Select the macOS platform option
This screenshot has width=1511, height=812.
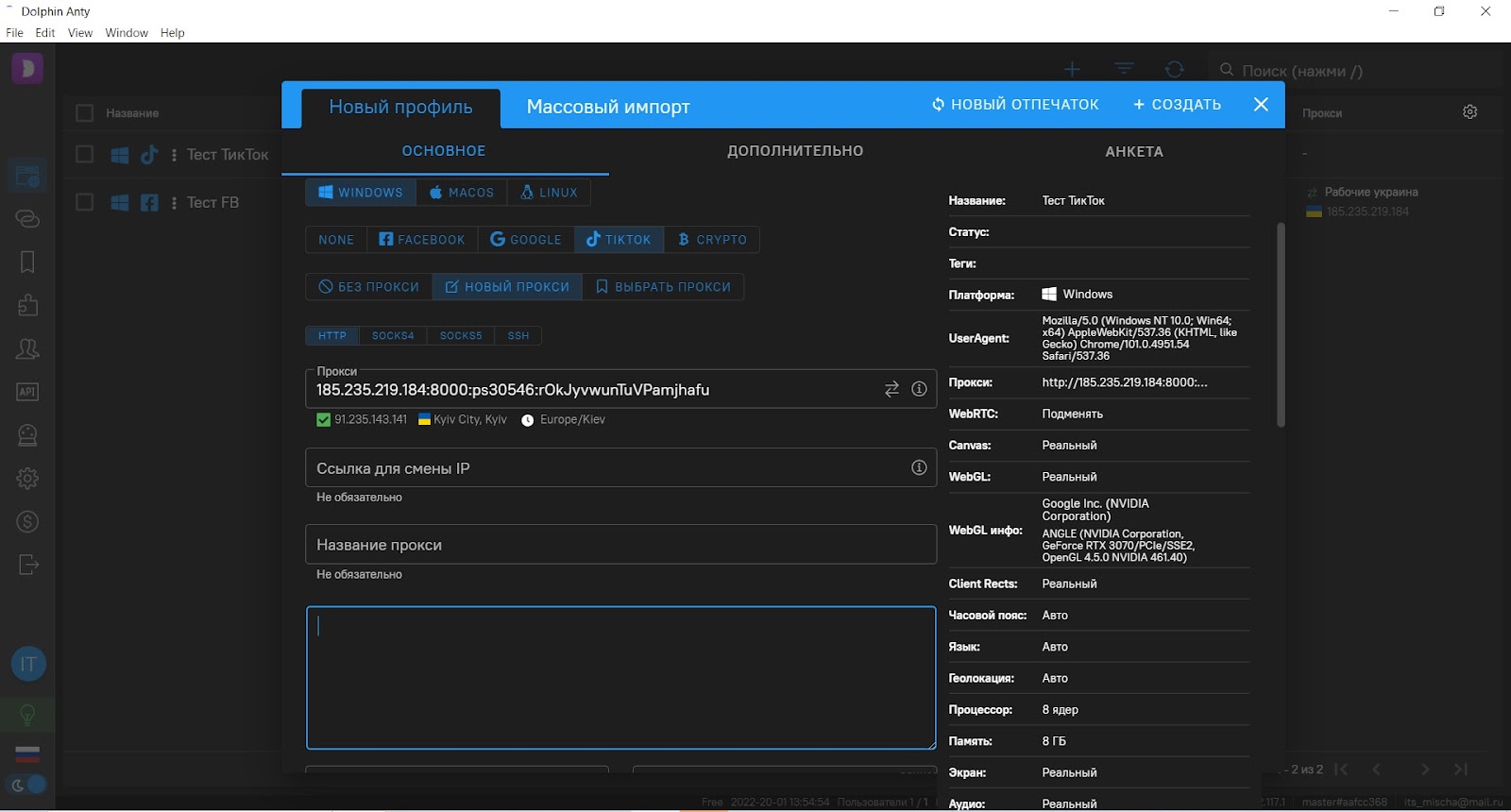(x=462, y=193)
